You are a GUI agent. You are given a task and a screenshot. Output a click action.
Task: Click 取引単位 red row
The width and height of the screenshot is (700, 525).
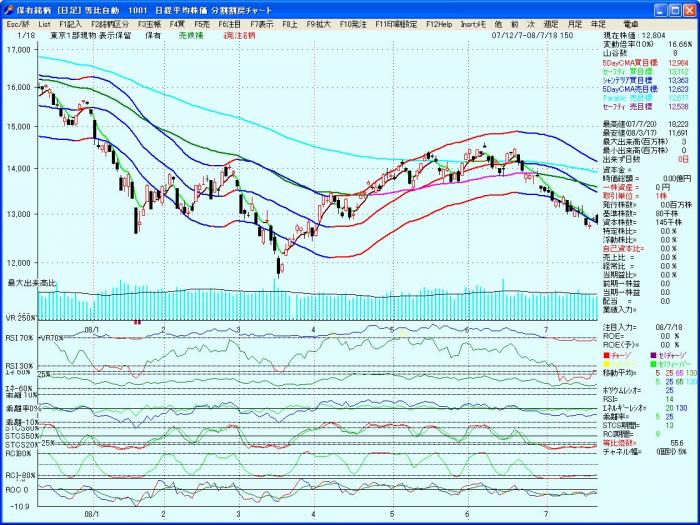point(634,196)
